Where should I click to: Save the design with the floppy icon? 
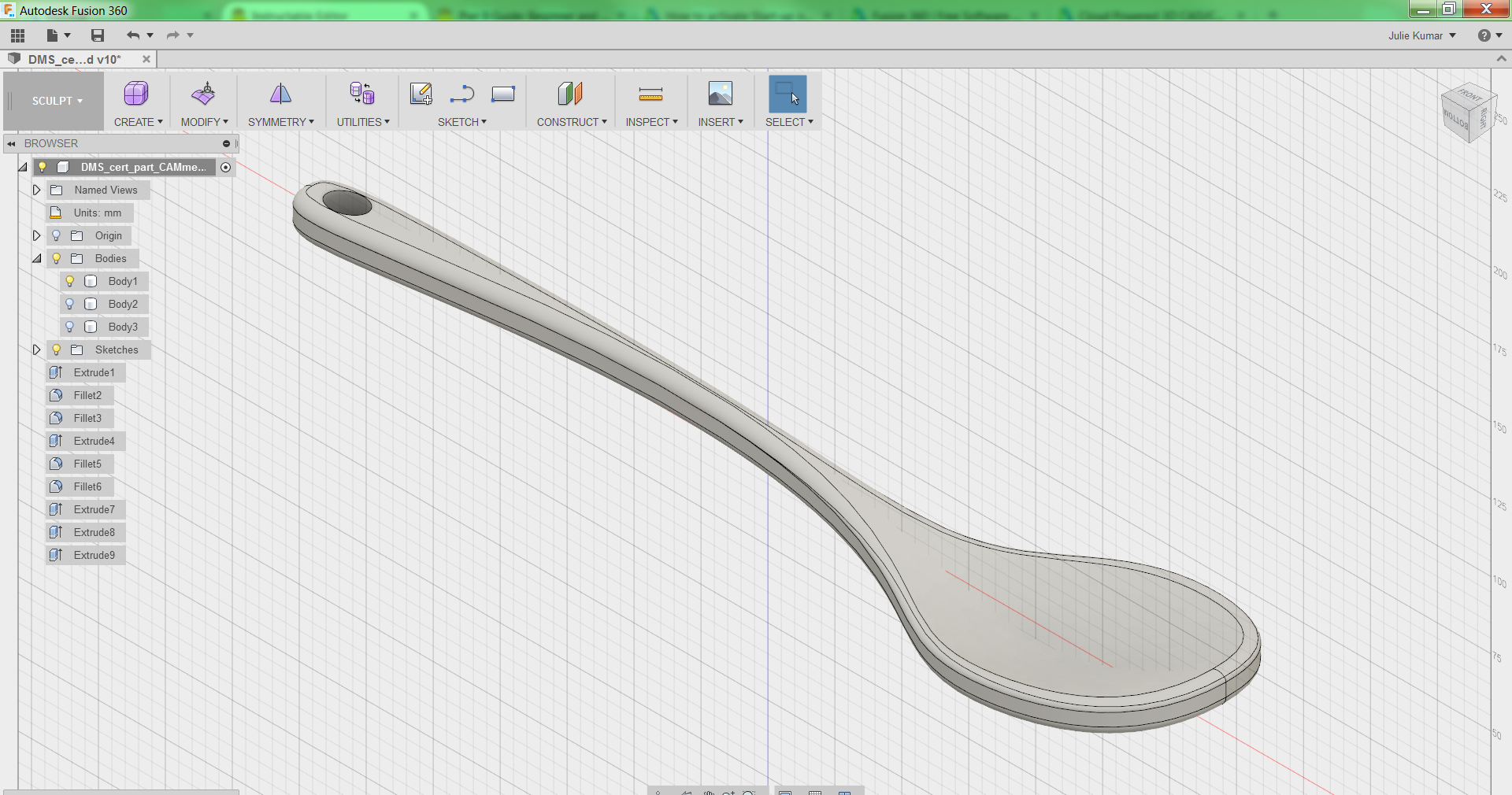coord(98,35)
